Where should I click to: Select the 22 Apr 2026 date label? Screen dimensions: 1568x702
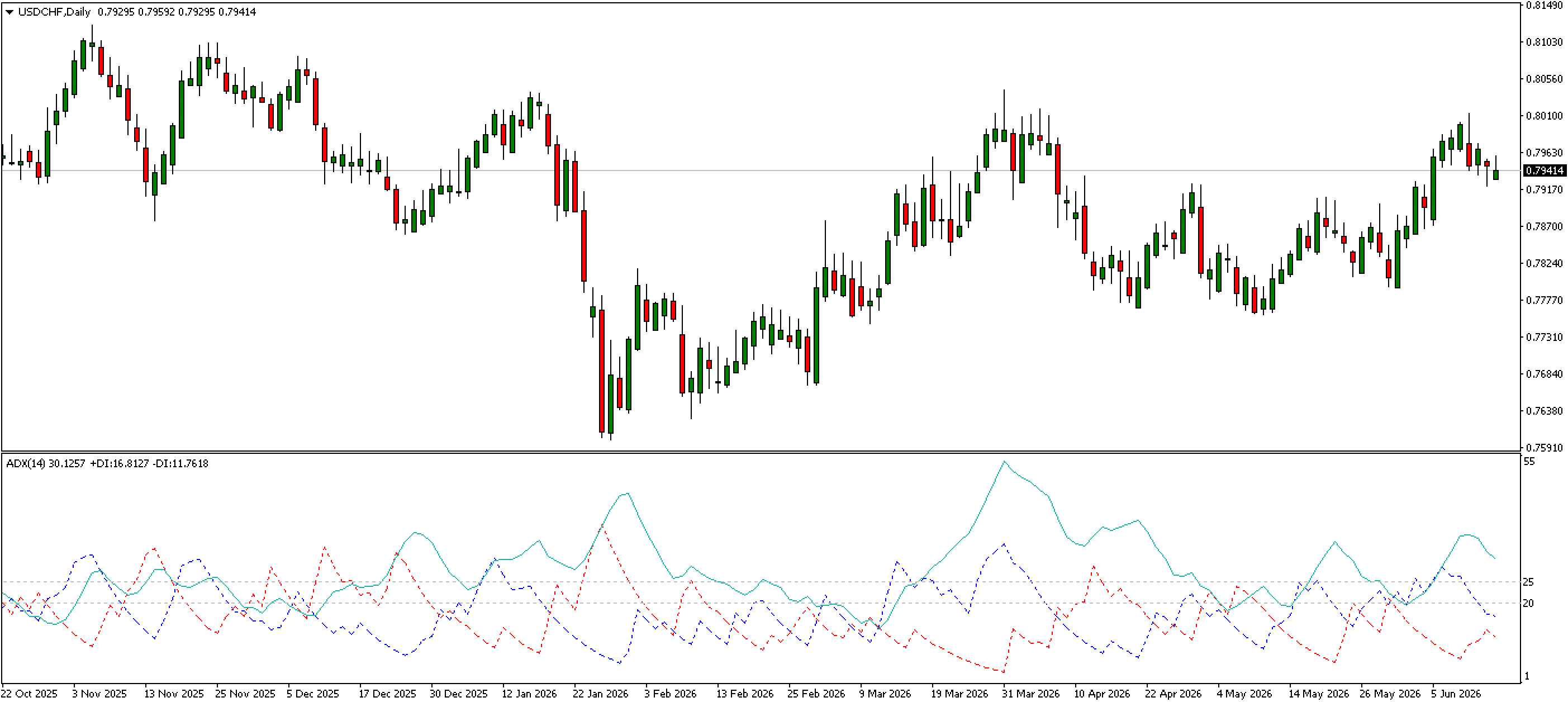click(x=1173, y=694)
